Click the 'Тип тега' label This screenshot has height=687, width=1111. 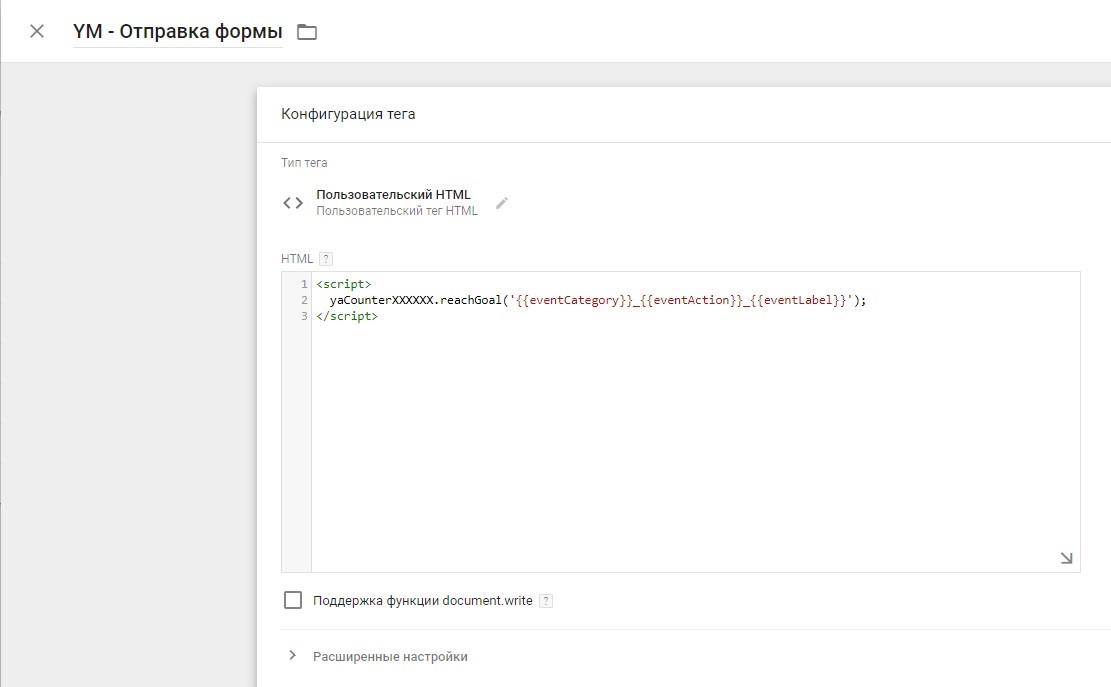(x=304, y=163)
